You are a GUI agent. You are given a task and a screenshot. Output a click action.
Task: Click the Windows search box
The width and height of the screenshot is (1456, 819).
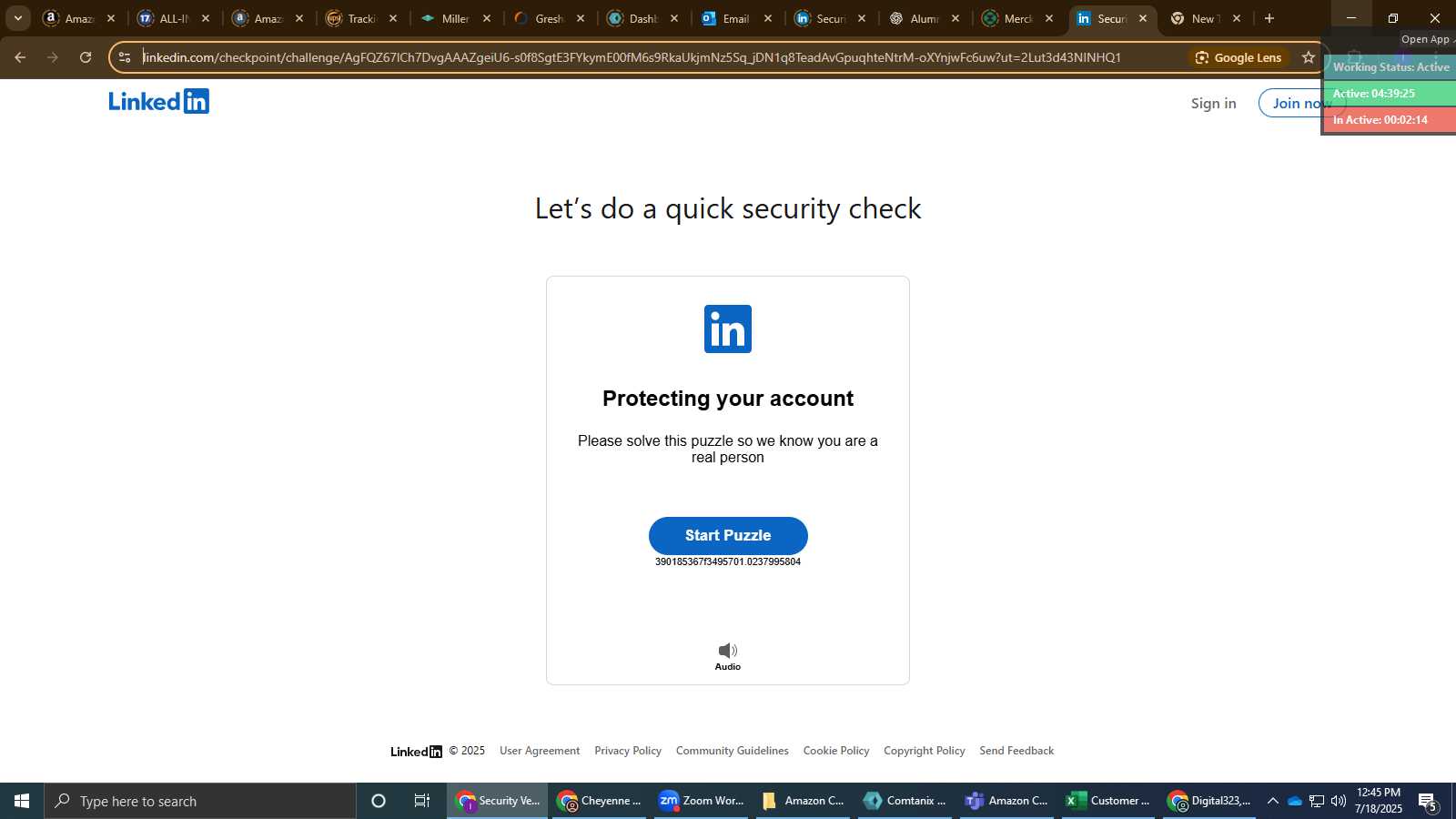(x=200, y=801)
